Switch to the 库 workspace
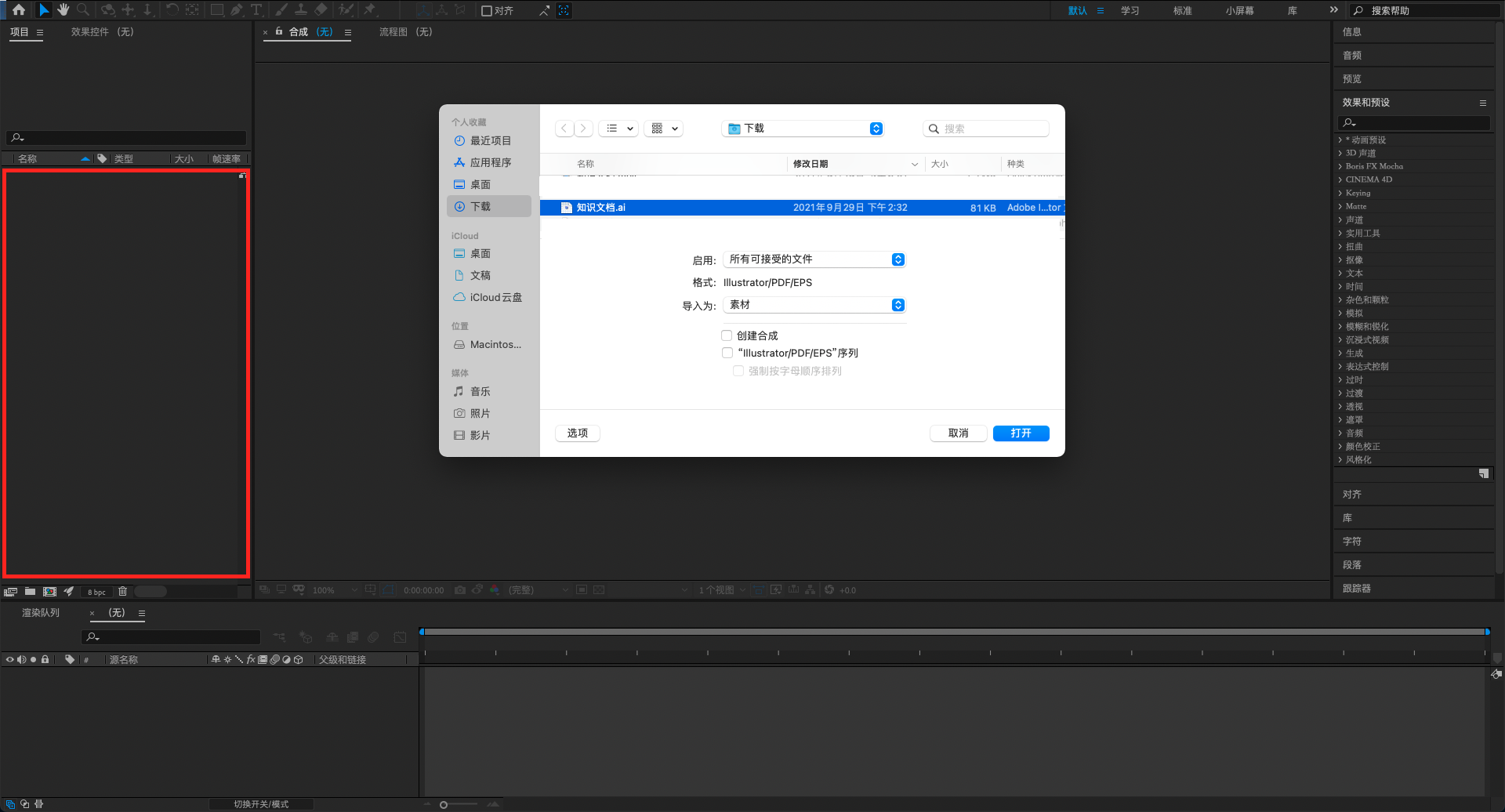 click(x=1292, y=11)
